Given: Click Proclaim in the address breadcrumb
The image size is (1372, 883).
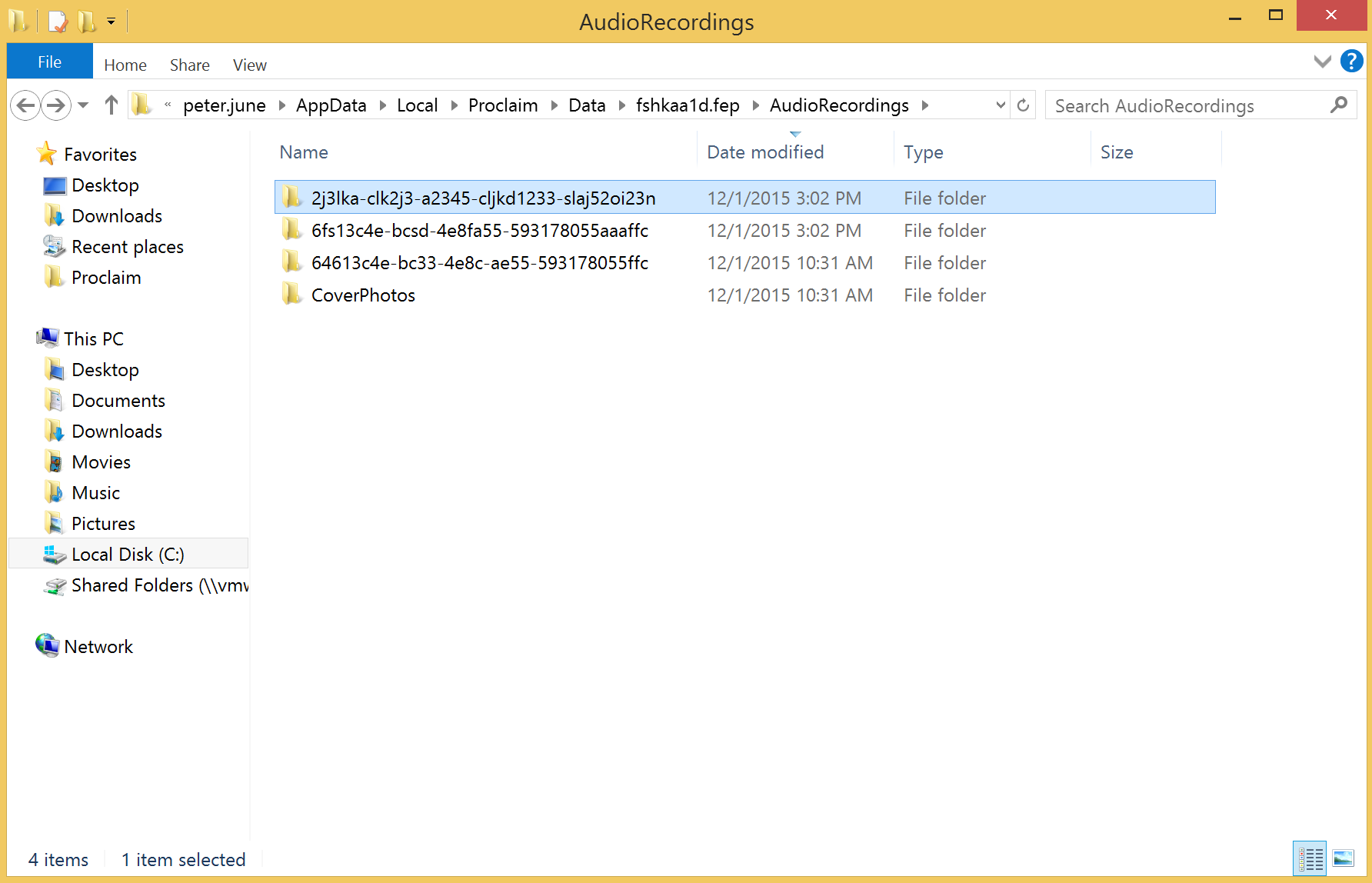Looking at the screenshot, I should 502,105.
